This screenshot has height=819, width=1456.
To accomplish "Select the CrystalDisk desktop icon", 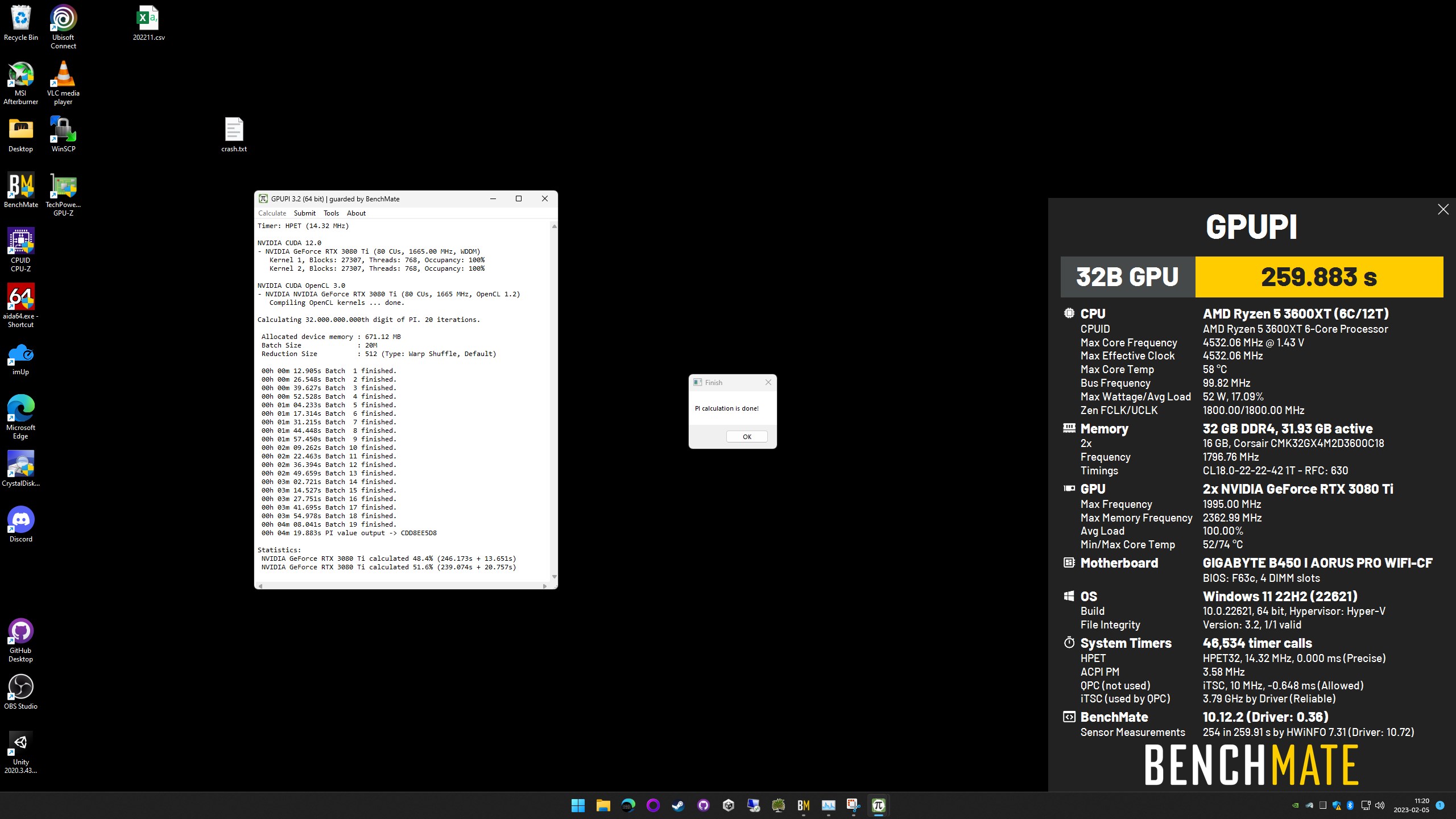I will pyautogui.click(x=21, y=469).
